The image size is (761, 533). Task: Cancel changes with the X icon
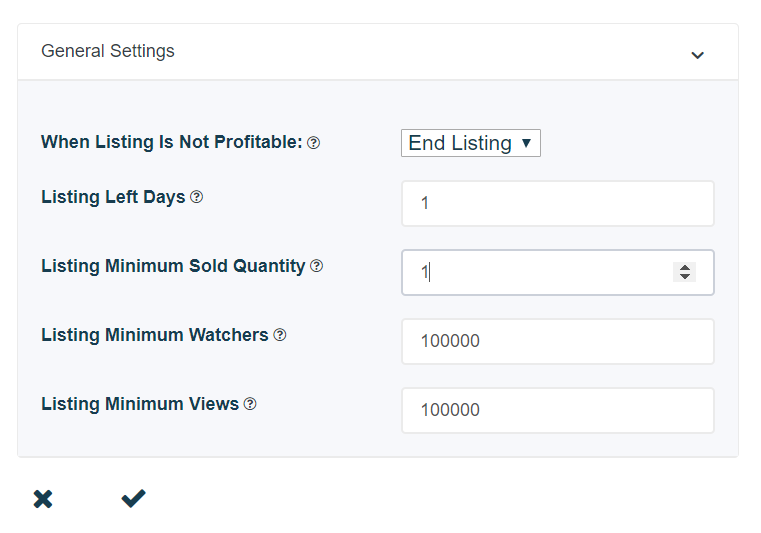coord(43,499)
